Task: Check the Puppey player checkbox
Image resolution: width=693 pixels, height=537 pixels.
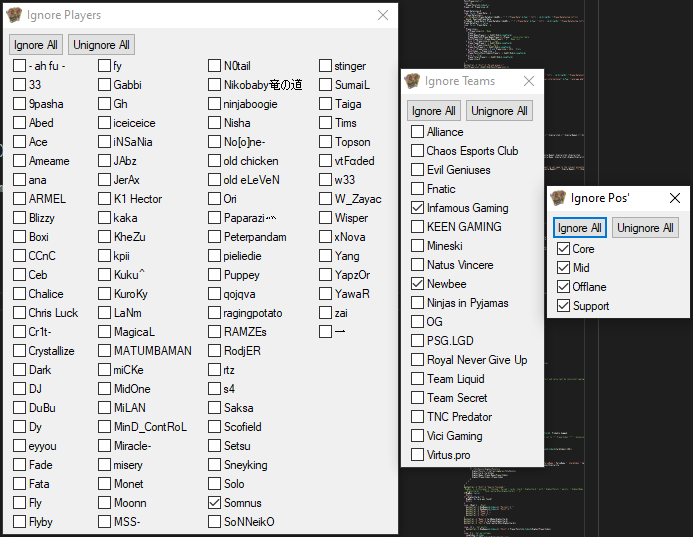Action: pyautogui.click(x=214, y=274)
